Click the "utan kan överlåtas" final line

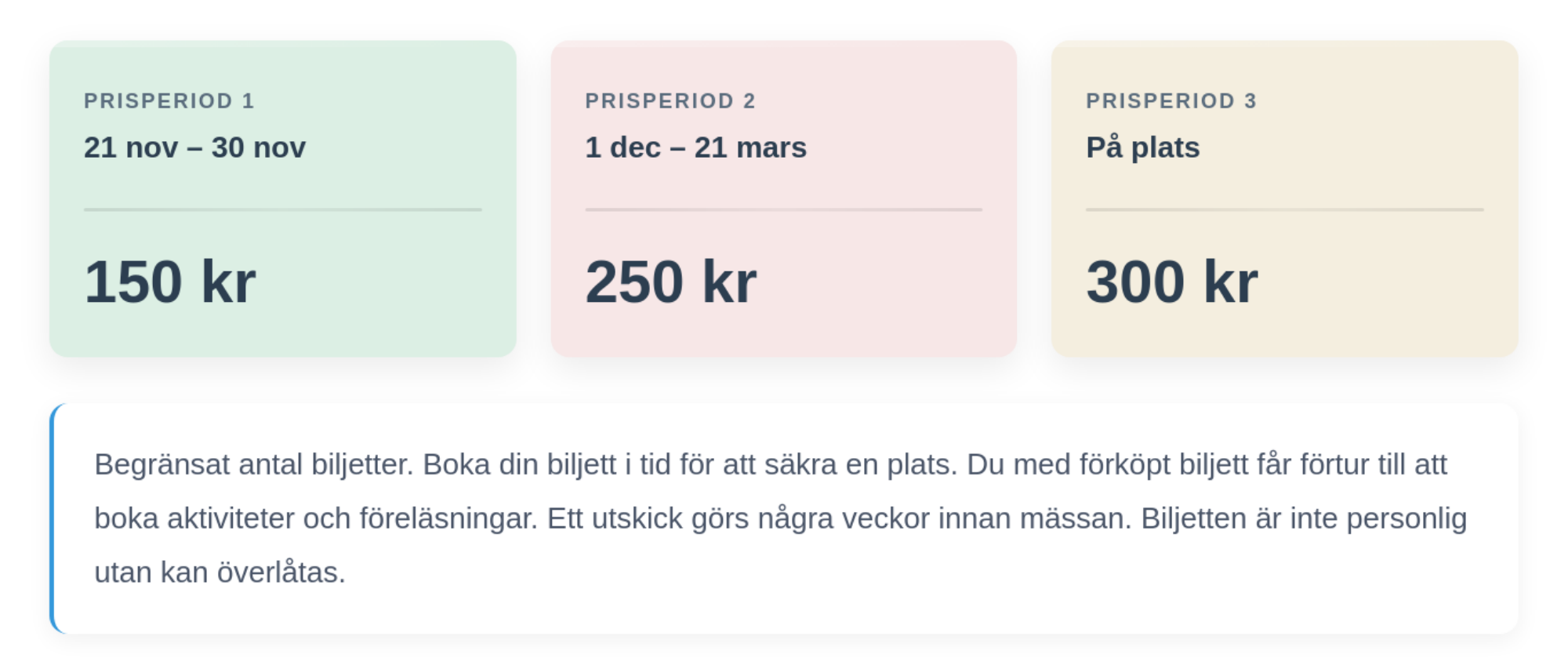(220, 573)
